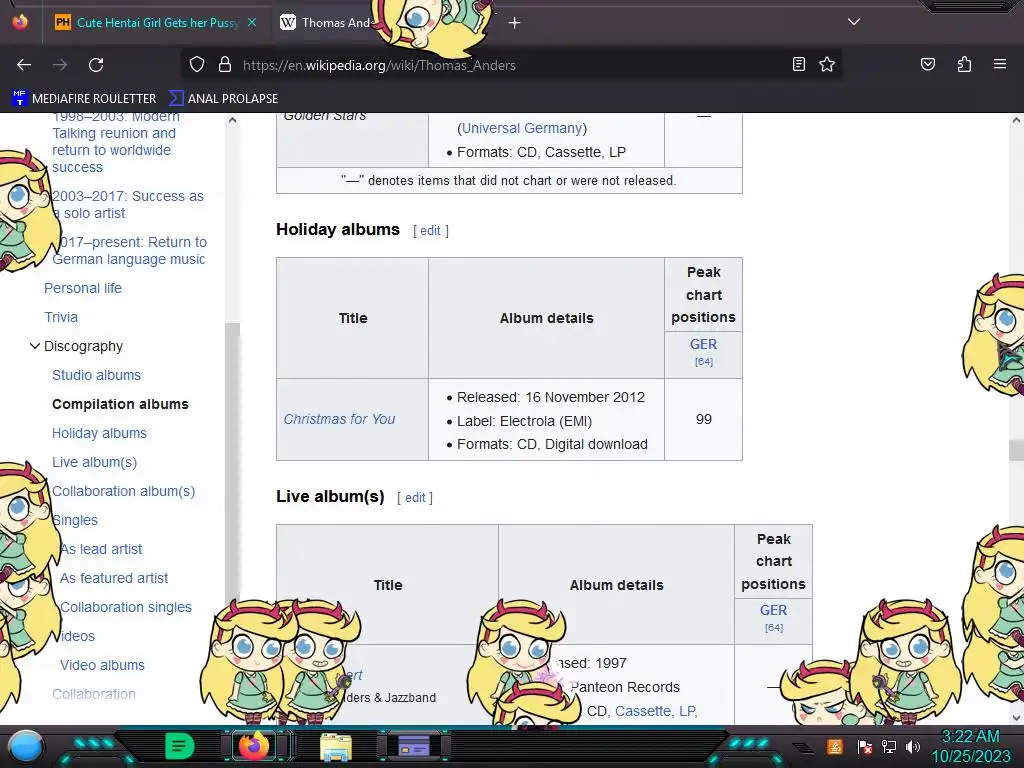The image size is (1024, 768).
Task: Open Video albums in the sidebar
Action: tap(103, 665)
